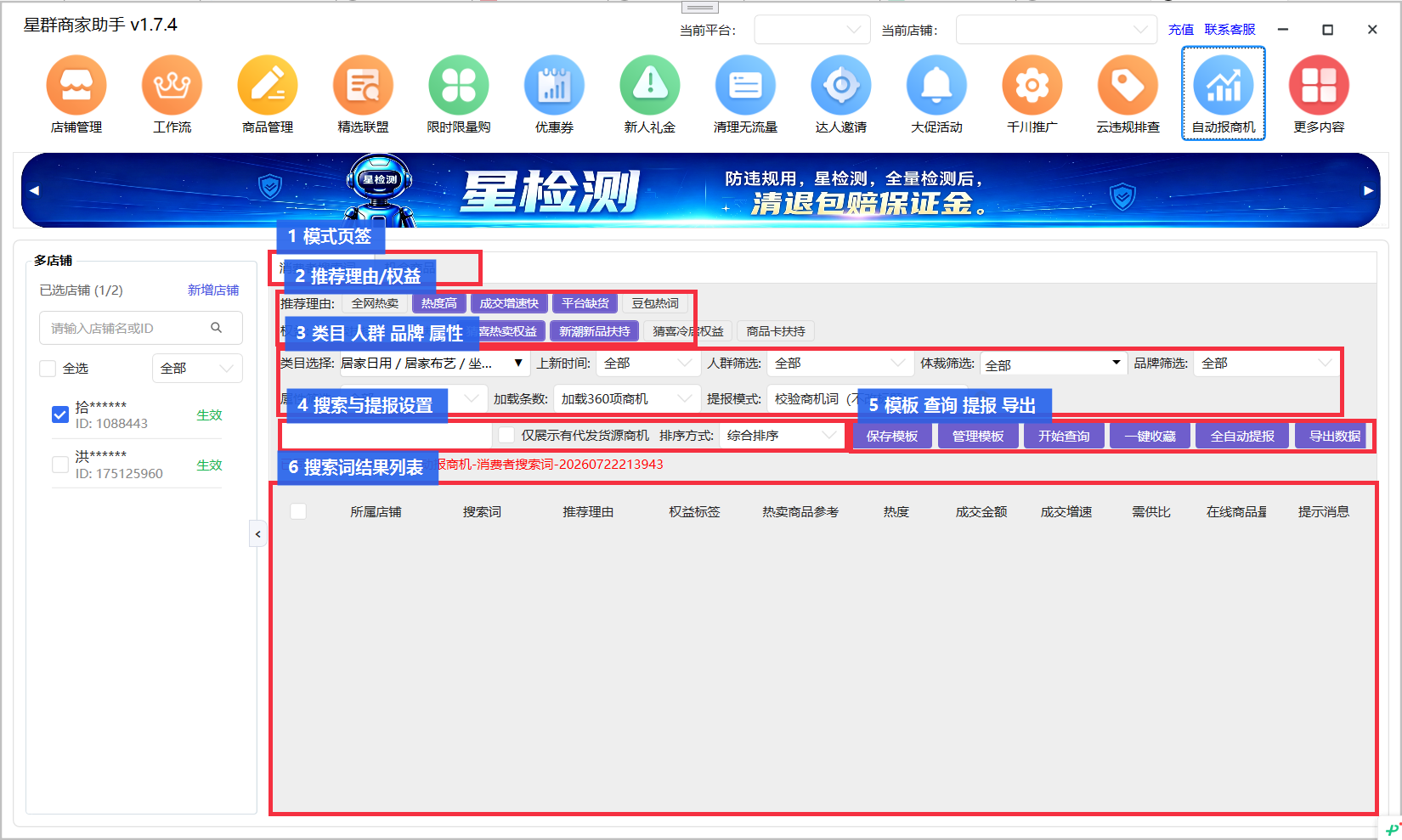Open the 排序方式 综合排序 dropdown
Screen dimensions: 1402x840
(782, 436)
